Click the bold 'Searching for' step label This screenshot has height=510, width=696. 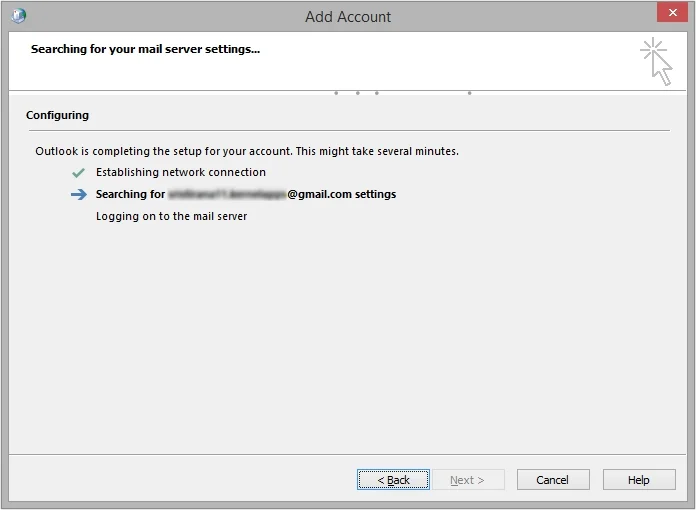[x=130, y=195]
